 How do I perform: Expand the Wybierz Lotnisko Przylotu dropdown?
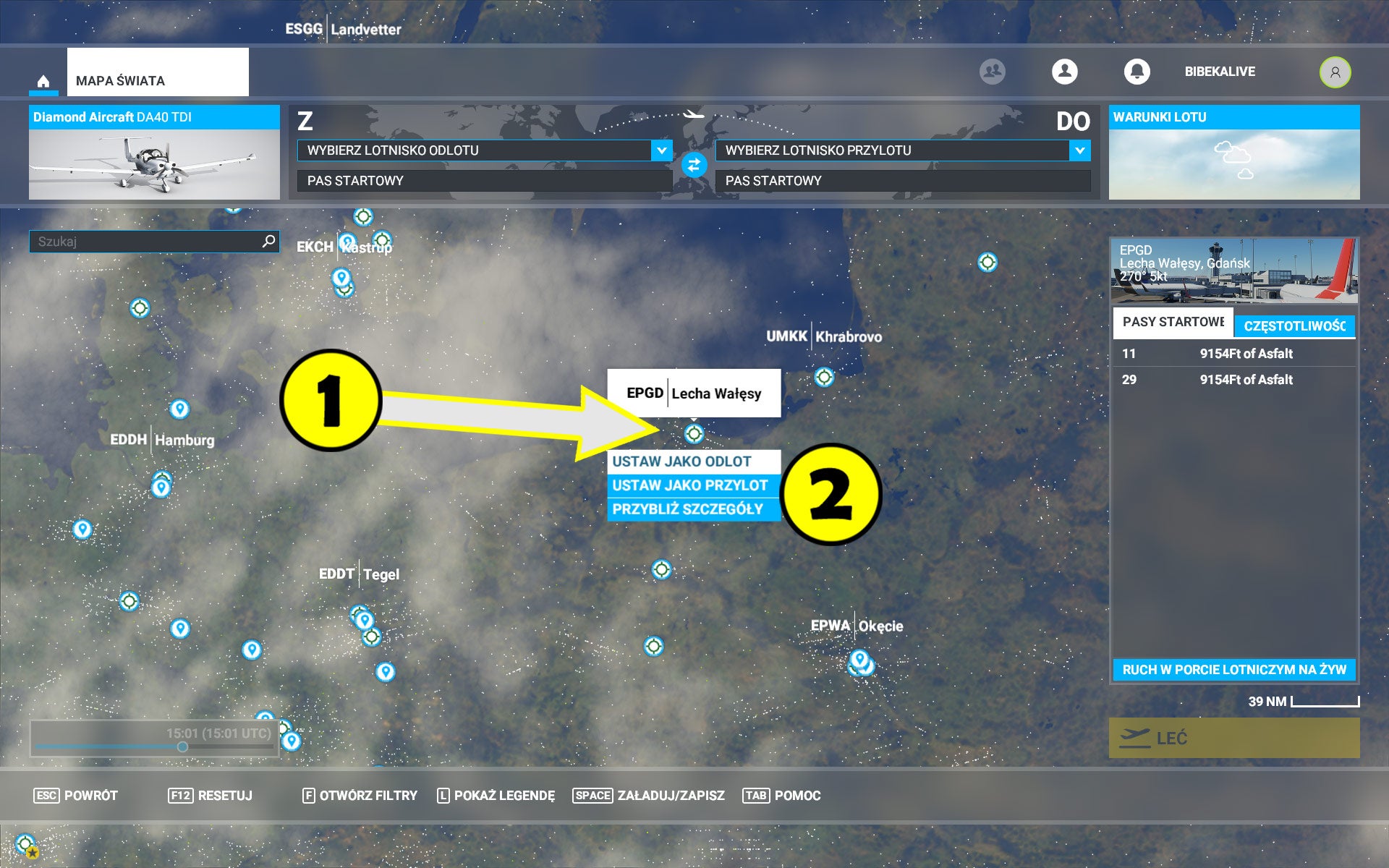pyautogui.click(x=897, y=151)
